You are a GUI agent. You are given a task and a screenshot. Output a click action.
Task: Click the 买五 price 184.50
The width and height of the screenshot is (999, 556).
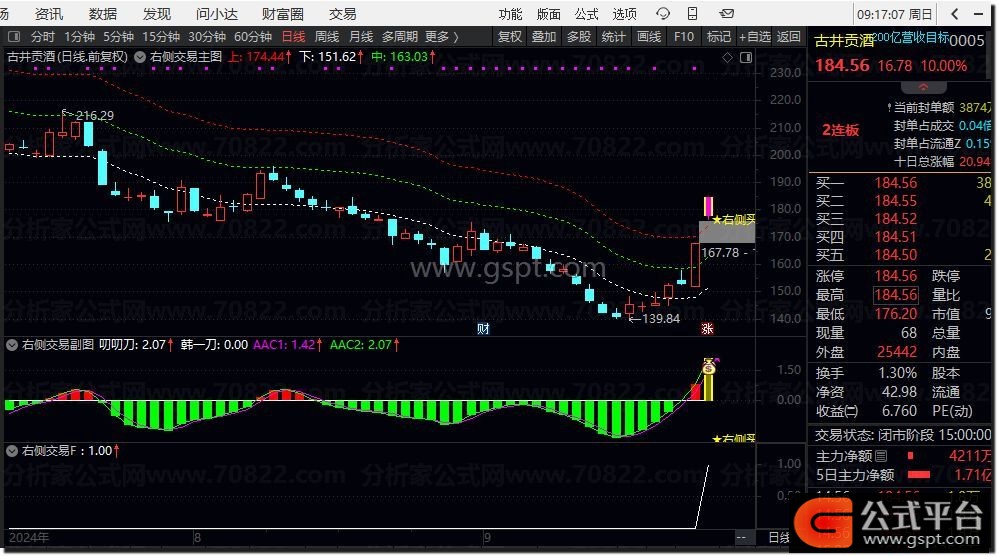(896, 255)
